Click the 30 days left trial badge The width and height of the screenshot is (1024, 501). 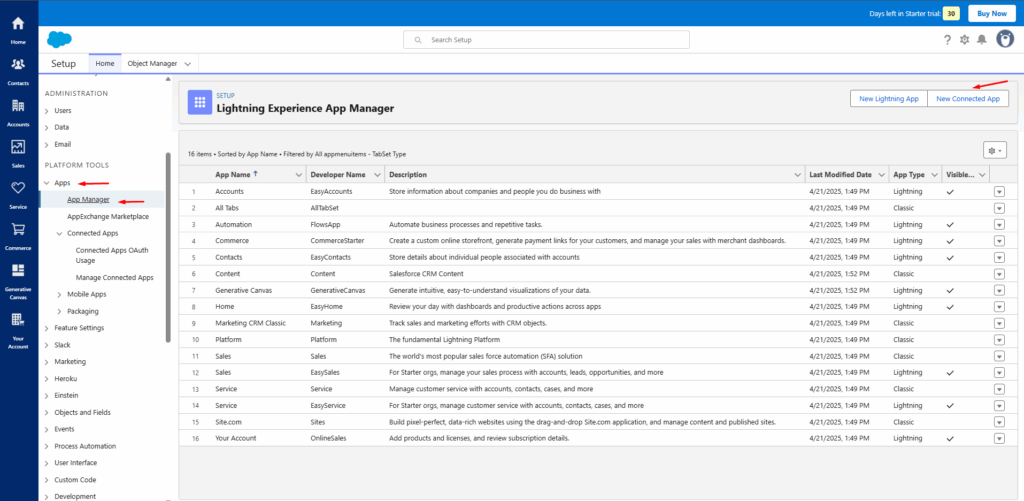coord(952,13)
